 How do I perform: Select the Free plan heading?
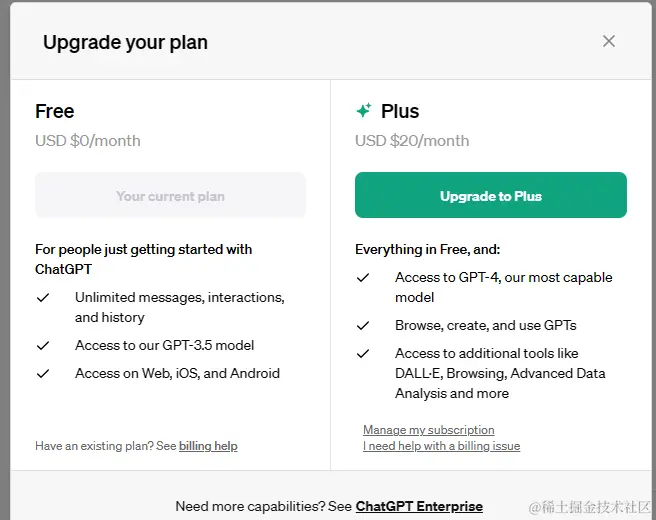[x=55, y=111]
